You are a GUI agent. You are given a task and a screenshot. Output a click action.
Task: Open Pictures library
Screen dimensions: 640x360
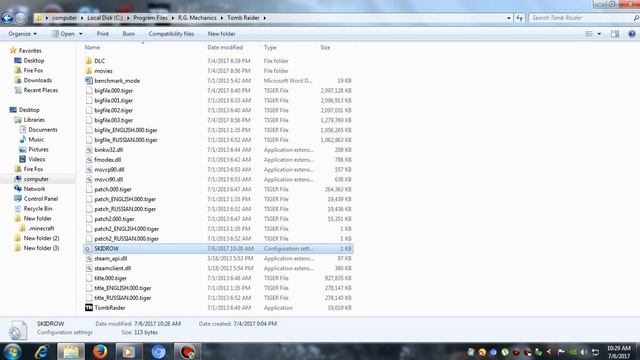click(x=38, y=149)
